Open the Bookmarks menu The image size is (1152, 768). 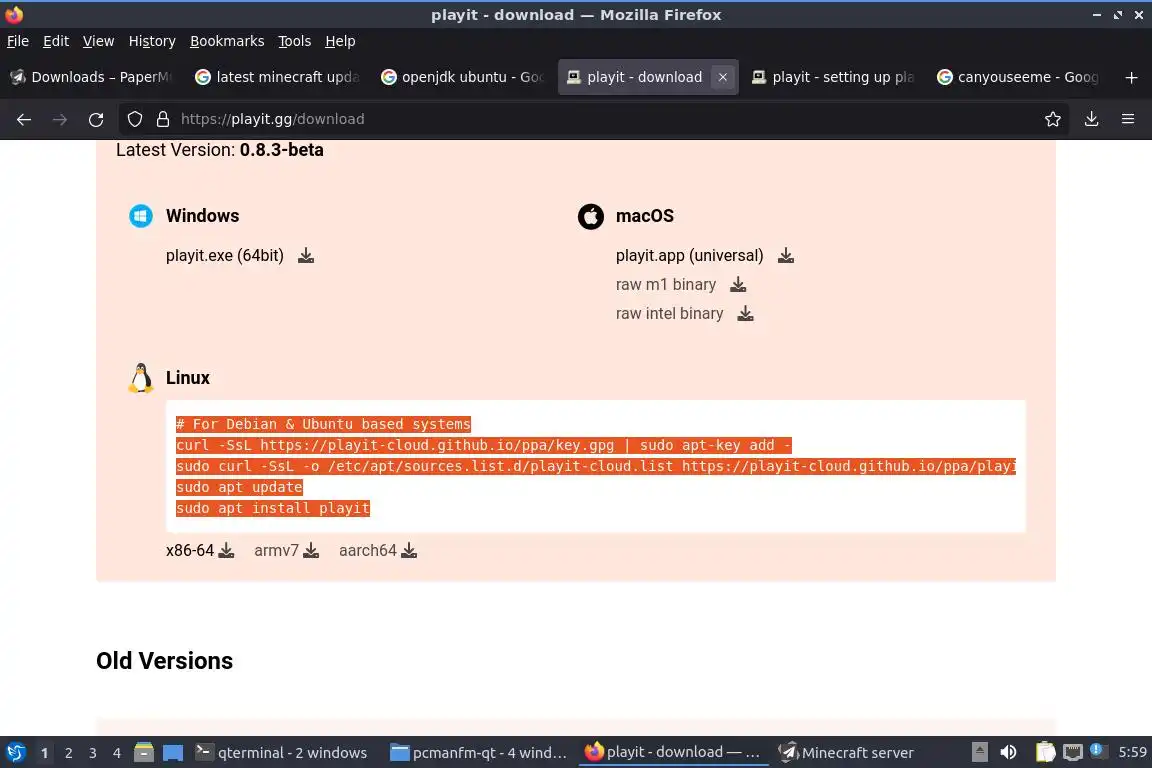pyautogui.click(x=227, y=41)
